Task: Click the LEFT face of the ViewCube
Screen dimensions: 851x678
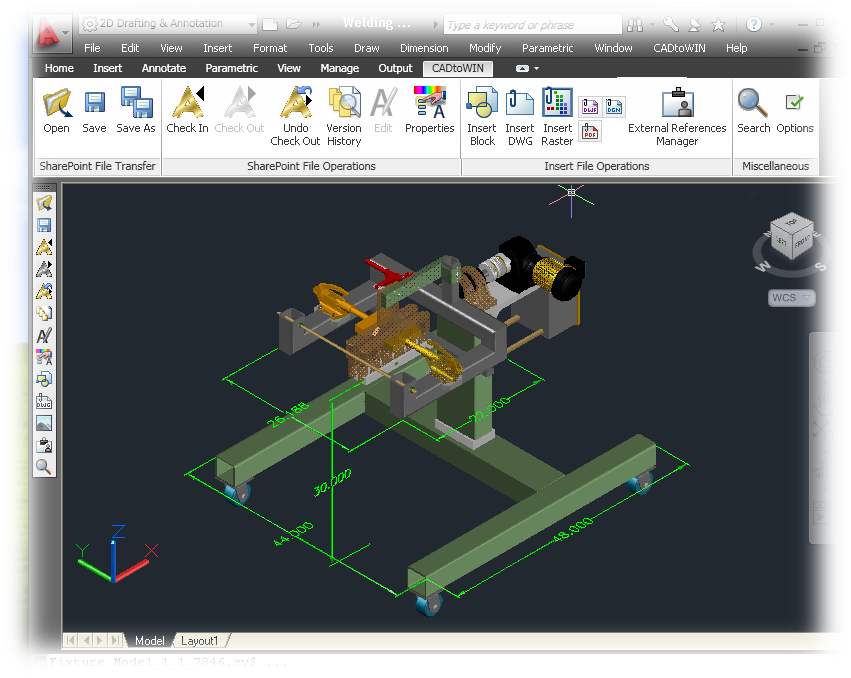Action: [x=781, y=240]
